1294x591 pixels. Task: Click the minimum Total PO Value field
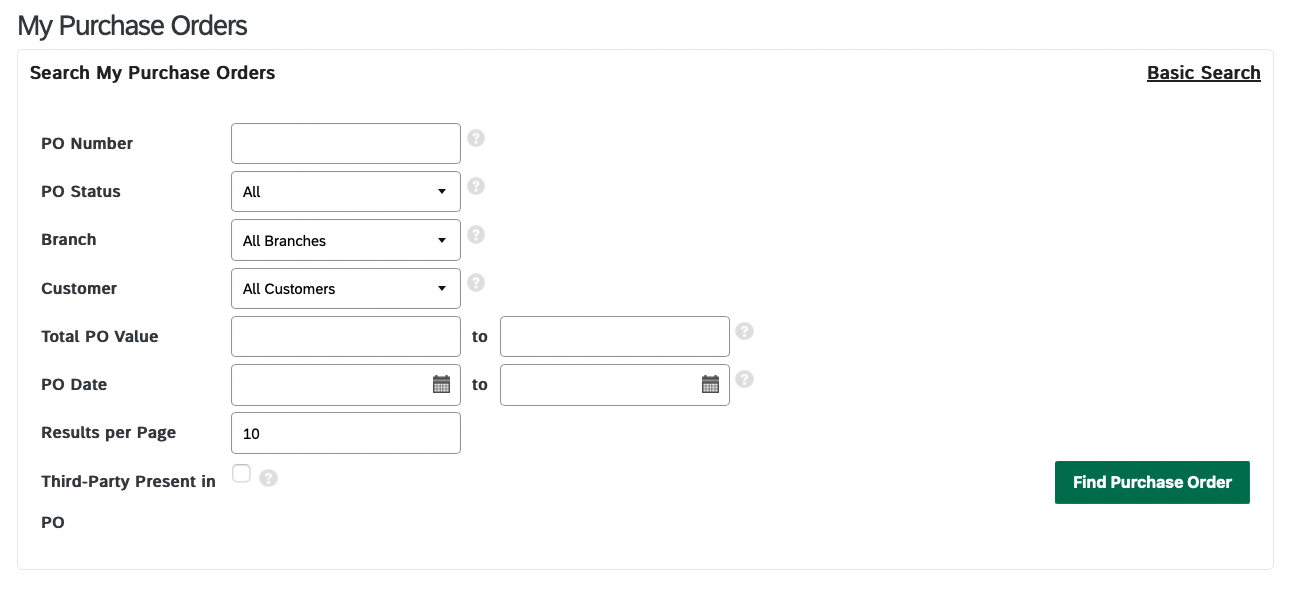(x=346, y=336)
